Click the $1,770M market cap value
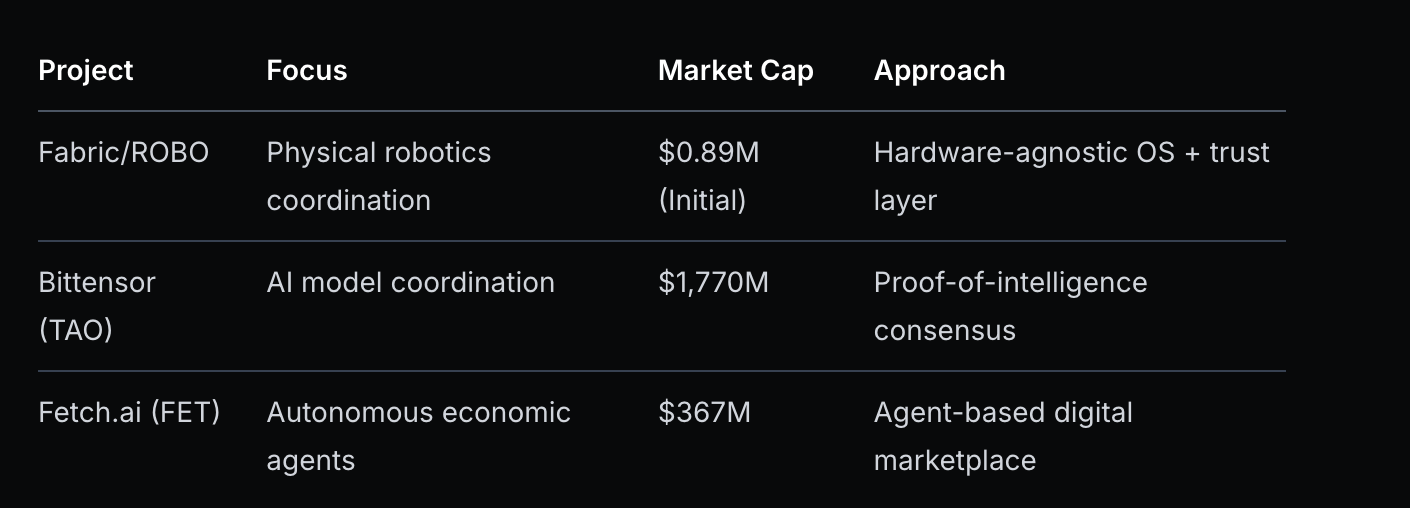Viewport: 1410px width, 508px height. pyautogui.click(x=714, y=283)
